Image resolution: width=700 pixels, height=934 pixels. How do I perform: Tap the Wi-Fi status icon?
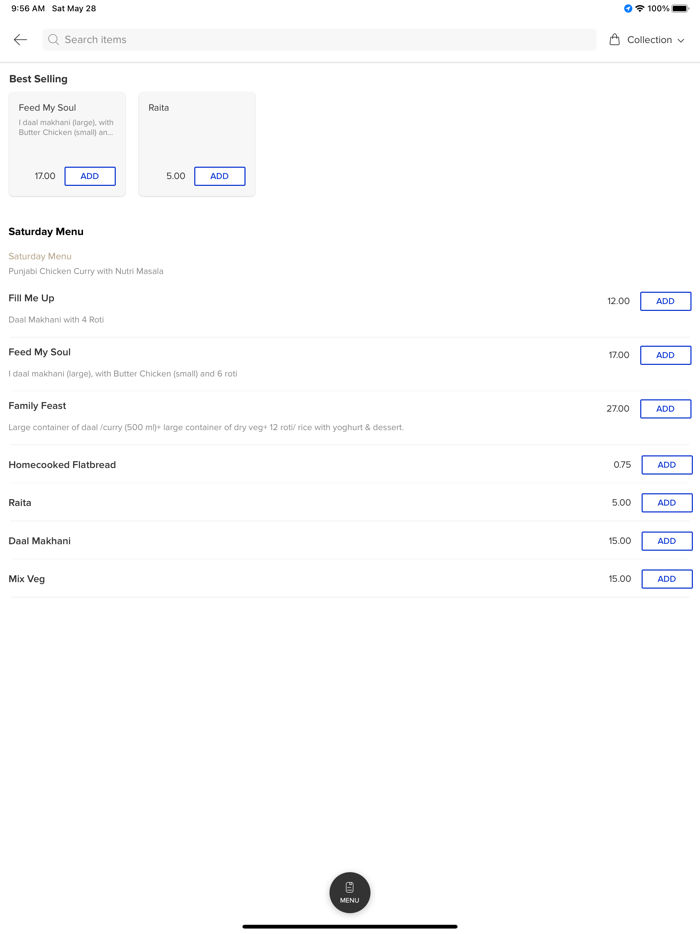click(640, 9)
